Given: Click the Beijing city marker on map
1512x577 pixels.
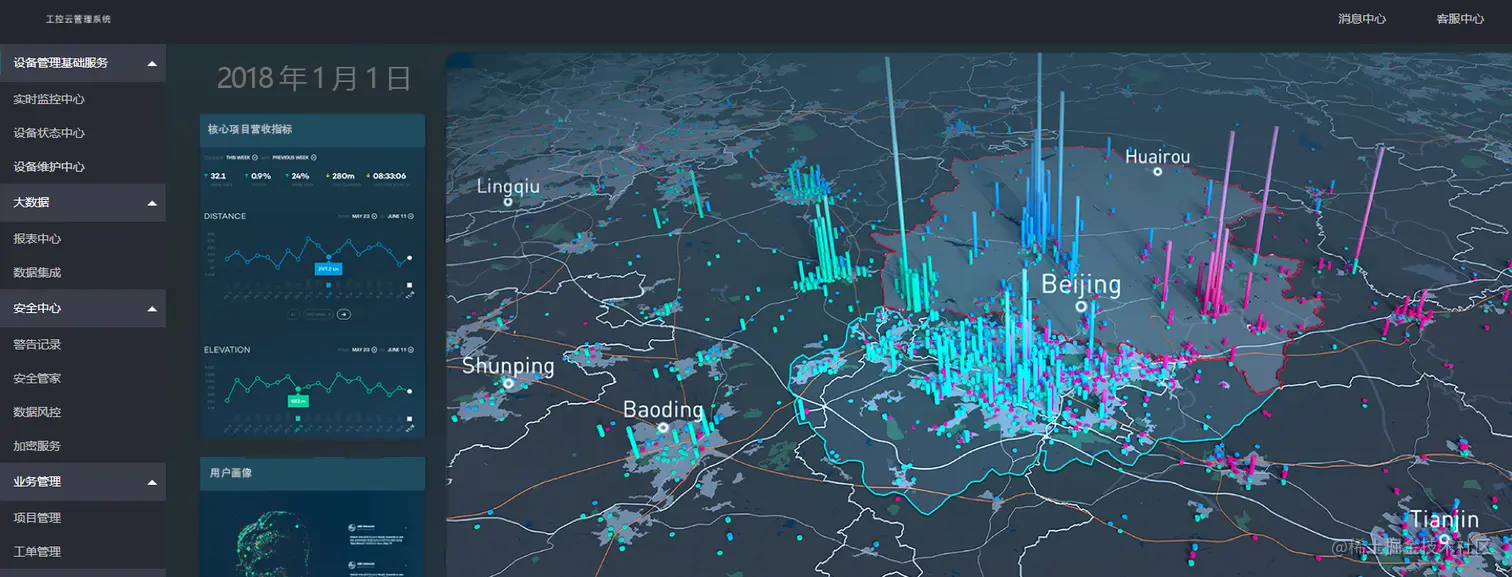Looking at the screenshot, I should pyautogui.click(x=1081, y=305).
